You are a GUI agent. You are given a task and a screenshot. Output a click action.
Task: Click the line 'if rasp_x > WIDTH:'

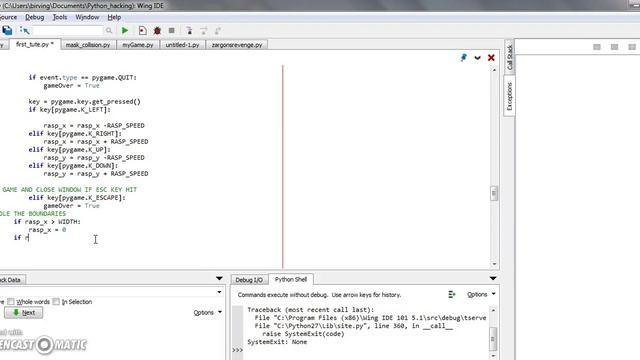pyautogui.click(x=47, y=222)
